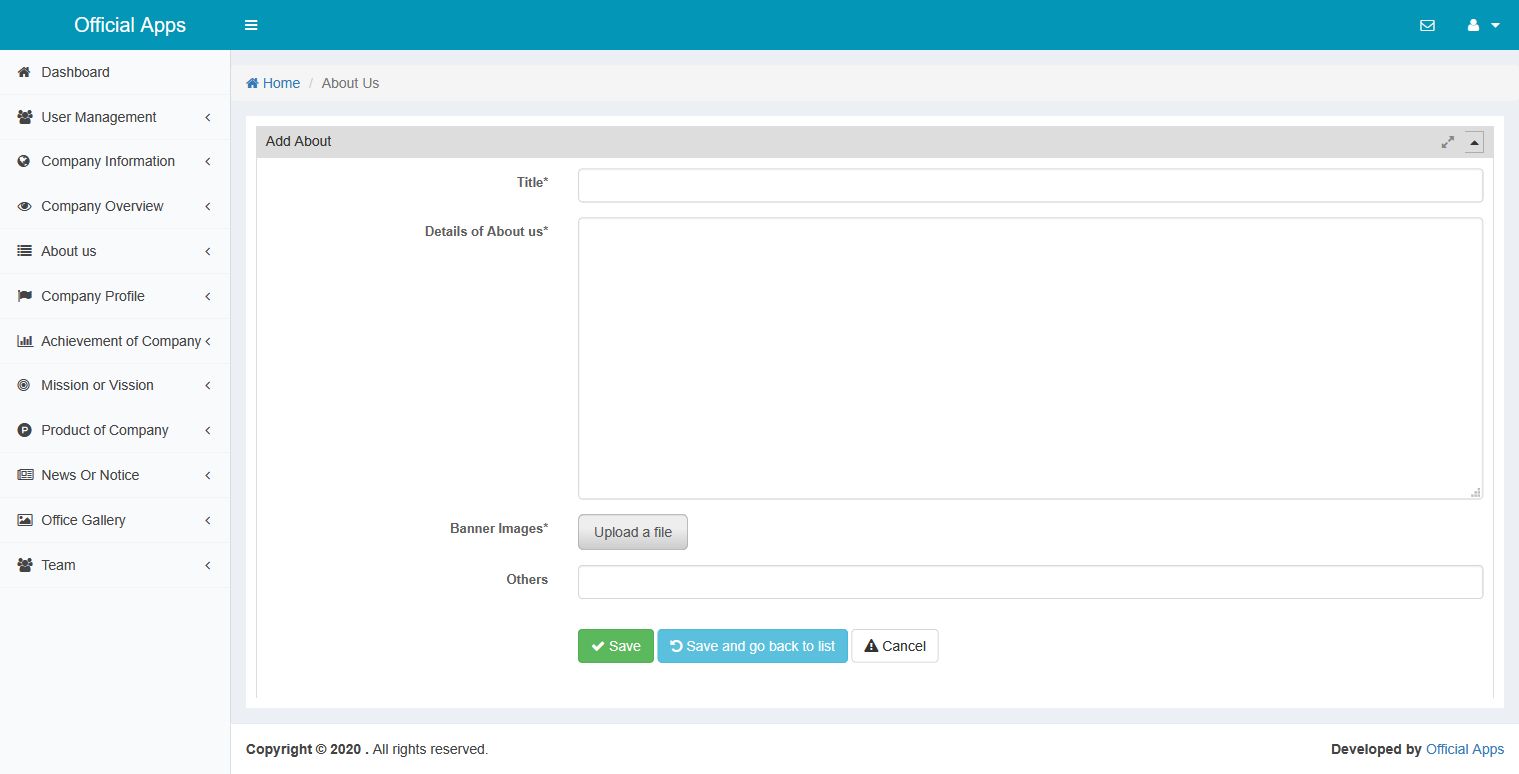Click the hamburger menu toggle icon
The height and width of the screenshot is (774, 1519).
[x=251, y=25]
